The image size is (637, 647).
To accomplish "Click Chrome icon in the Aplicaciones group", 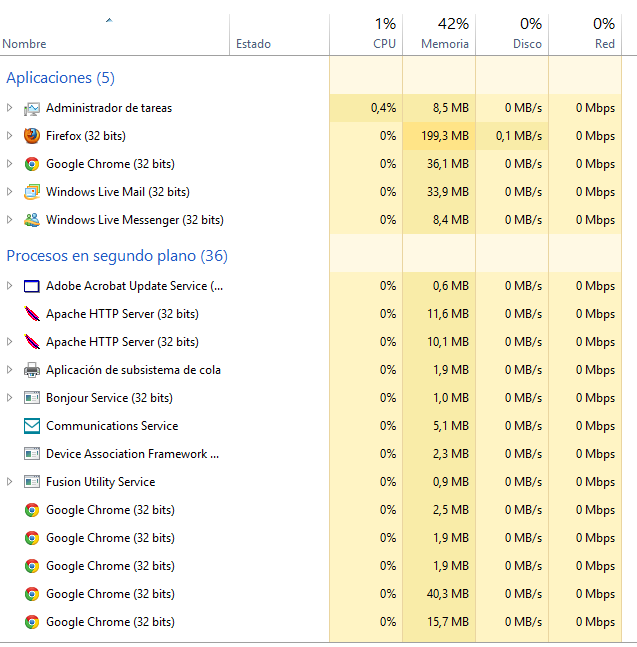I will [32, 164].
